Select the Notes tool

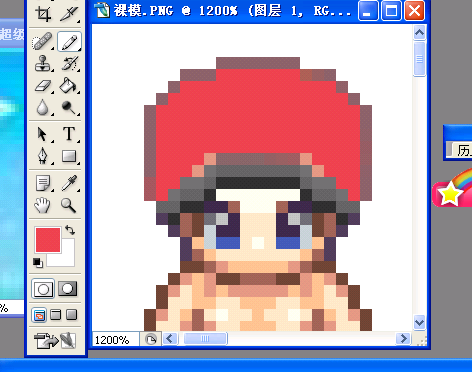(43, 183)
